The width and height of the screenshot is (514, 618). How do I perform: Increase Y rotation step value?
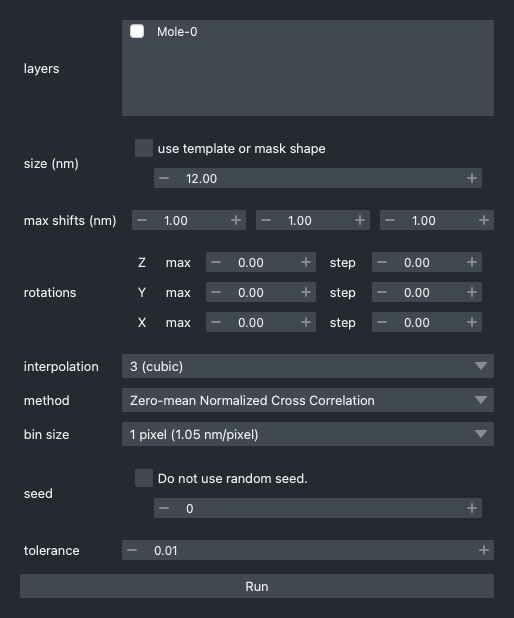472,292
